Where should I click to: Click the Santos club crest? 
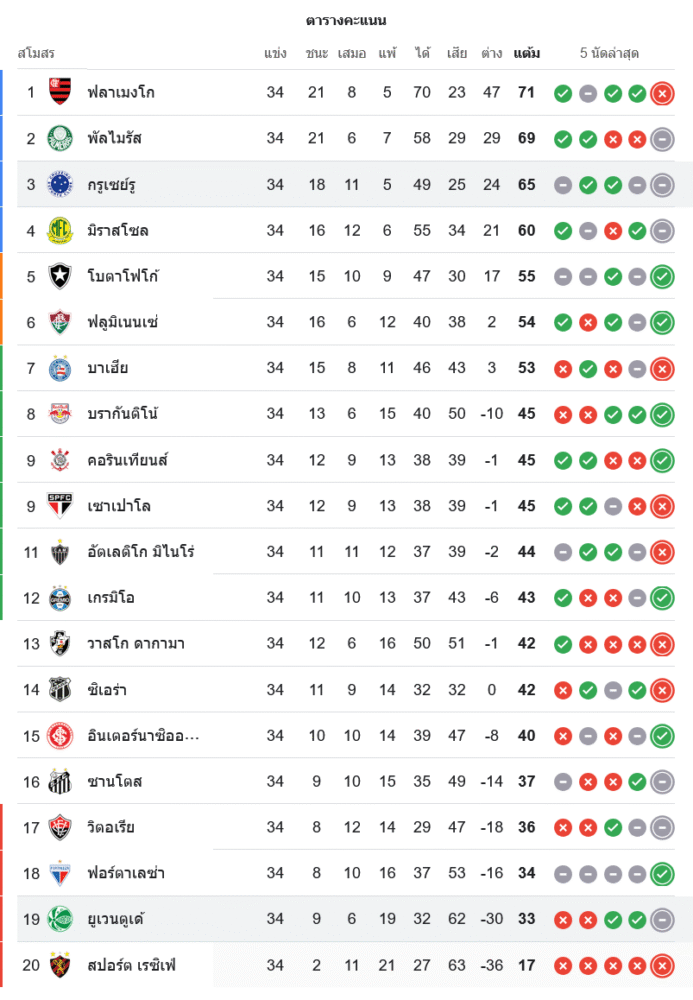(x=60, y=782)
